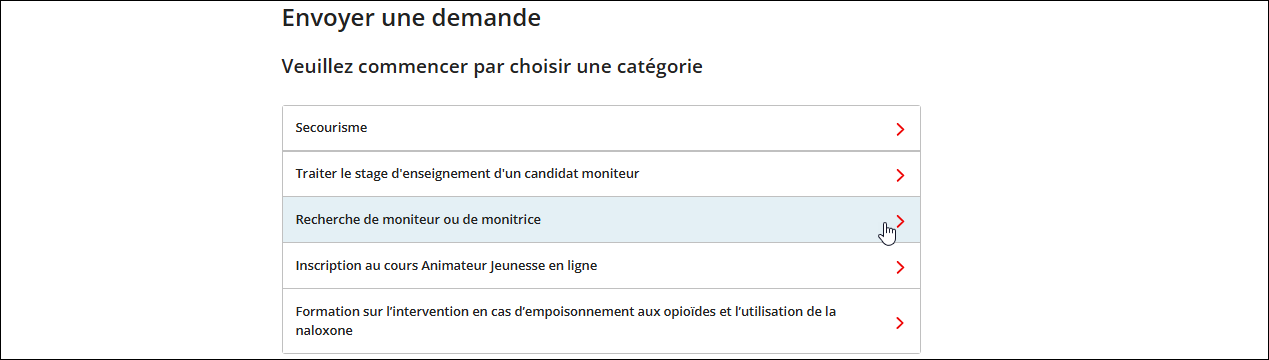Screen dimensions: 1269x360
Task: Choose Recherche de moniteur ou de monitrice
Action: tap(601, 220)
